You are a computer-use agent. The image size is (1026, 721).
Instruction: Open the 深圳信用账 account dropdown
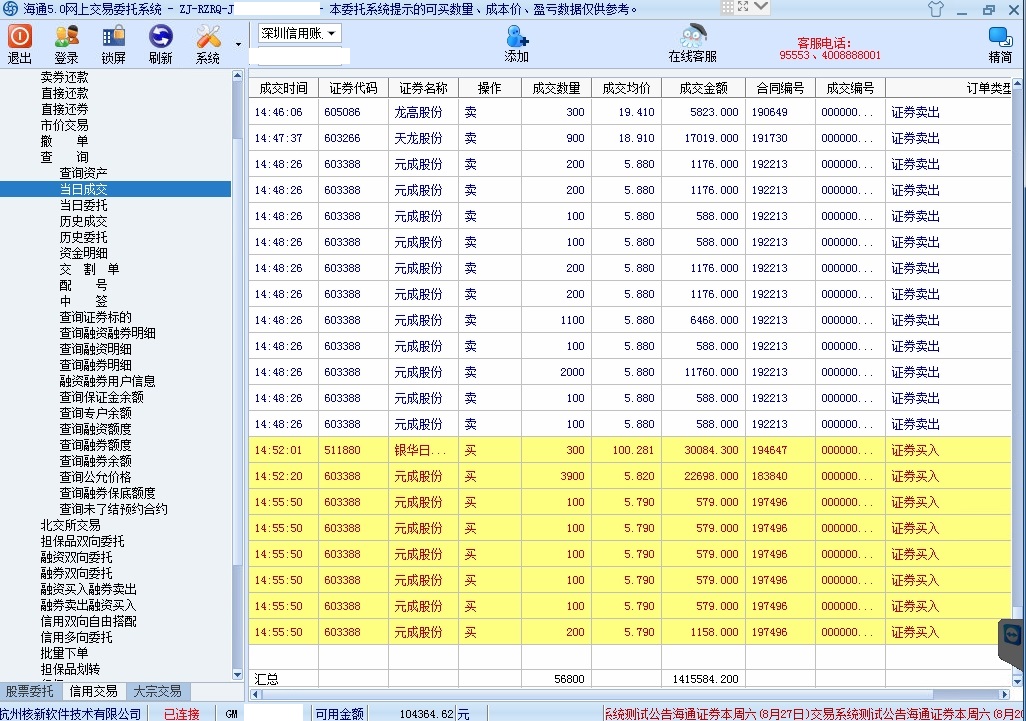click(x=299, y=33)
